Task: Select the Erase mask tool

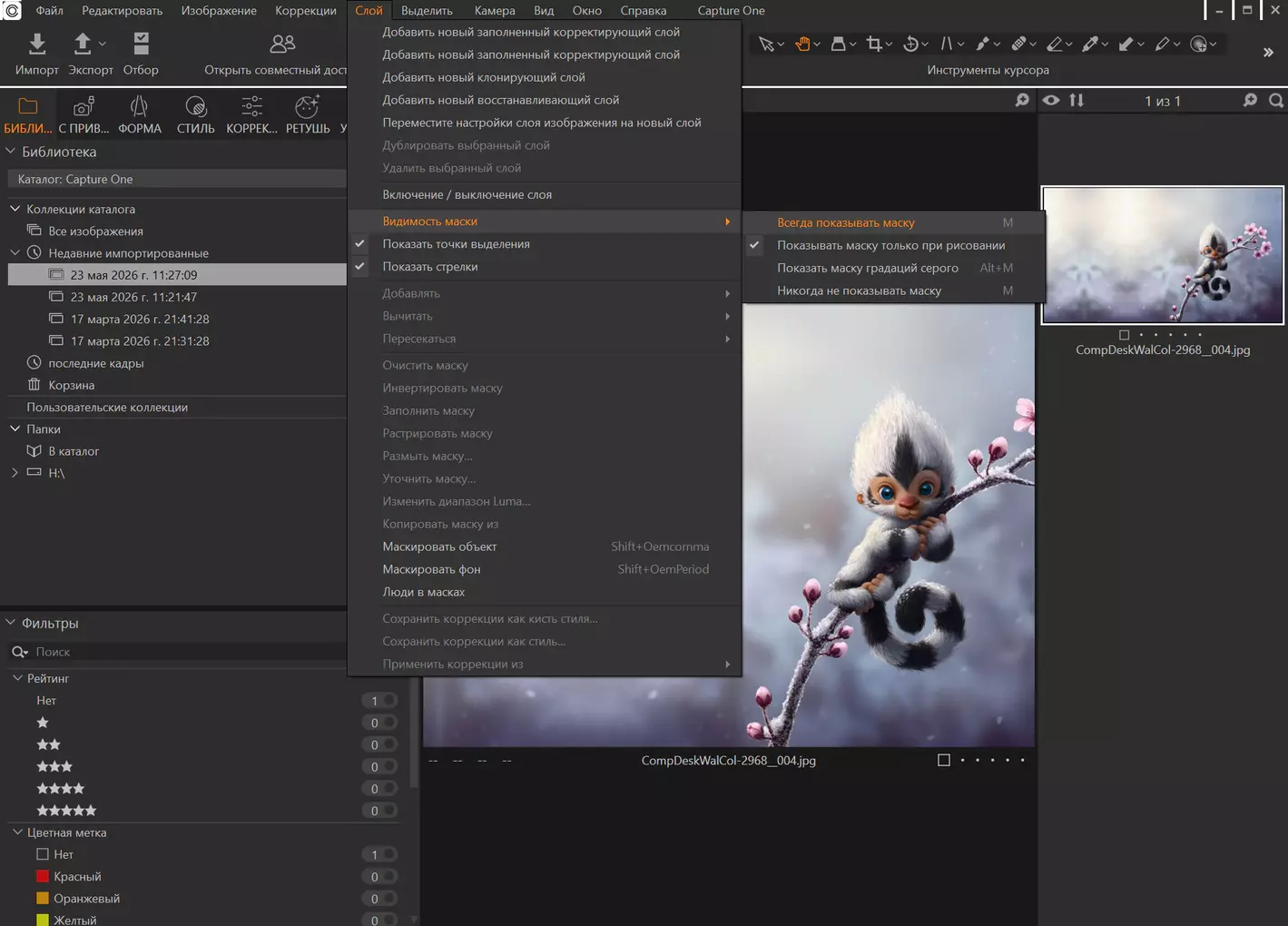Action: 1054,44
